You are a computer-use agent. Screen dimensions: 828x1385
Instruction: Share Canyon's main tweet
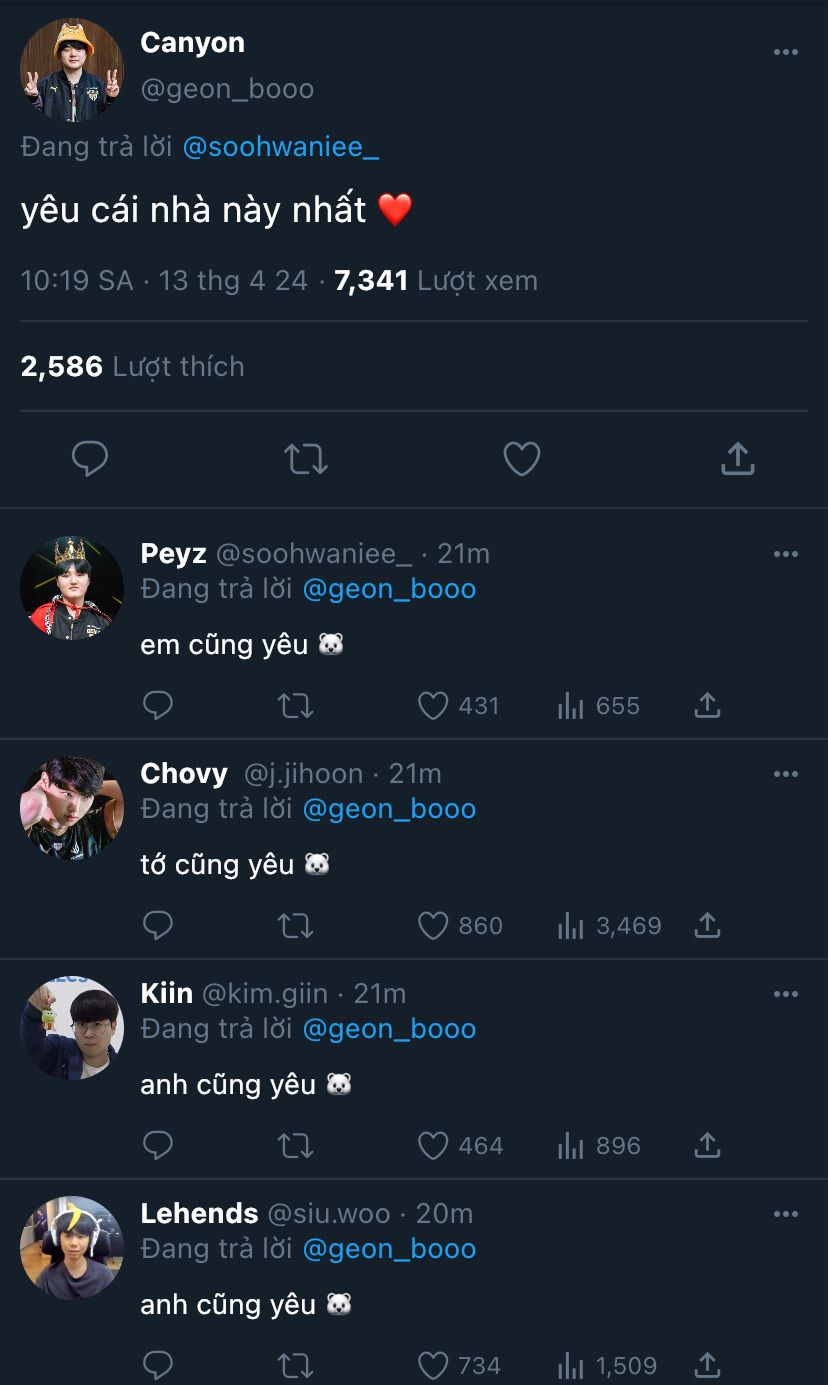(737, 459)
